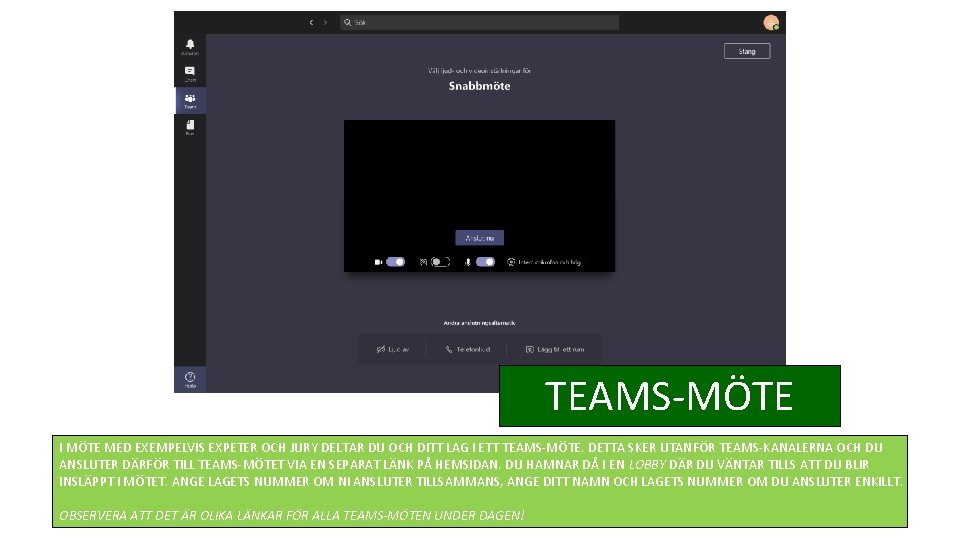Choose the Lägg till ett rum option
The height and width of the screenshot is (540, 960).
555,350
